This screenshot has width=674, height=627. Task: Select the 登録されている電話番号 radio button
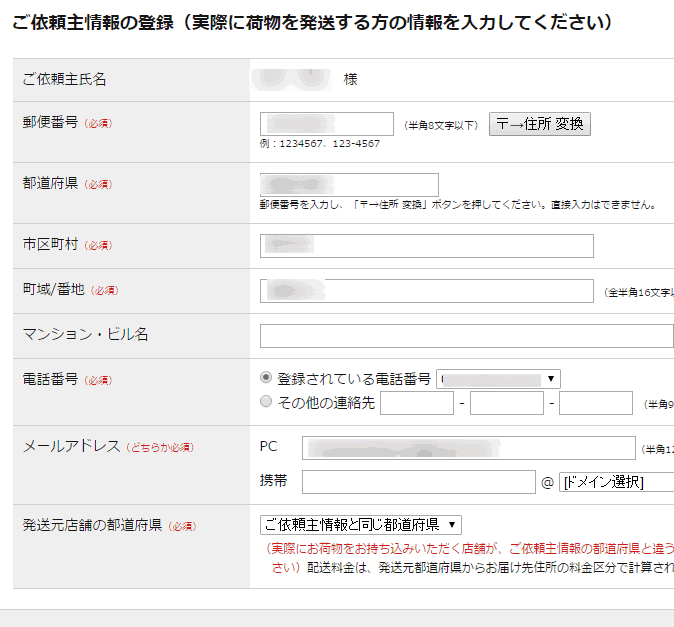tap(266, 378)
